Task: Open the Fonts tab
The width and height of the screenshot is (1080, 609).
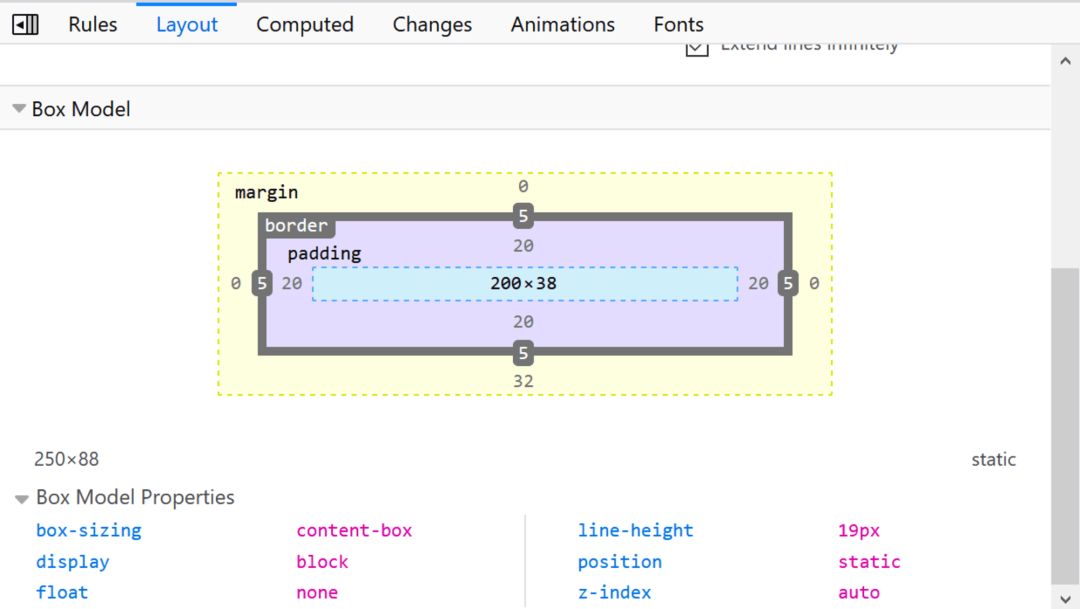Action: (x=678, y=25)
